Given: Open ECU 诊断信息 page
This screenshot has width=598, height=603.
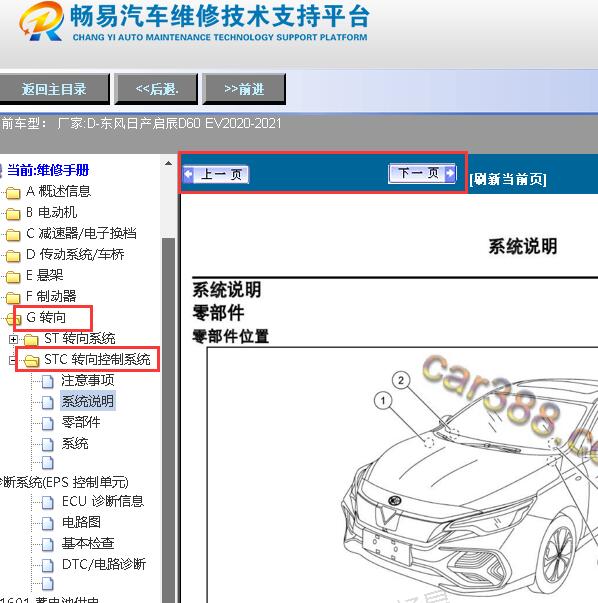Looking at the screenshot, I should [103, 501].
